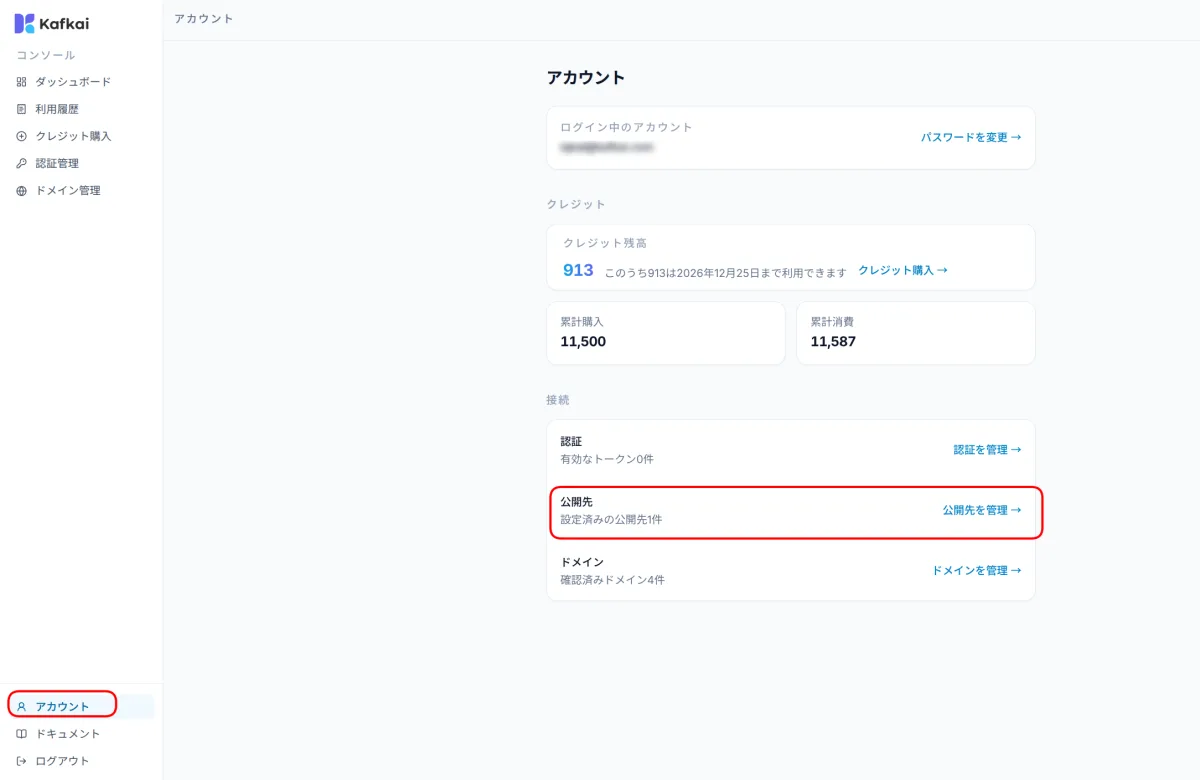
Task: Click the アカウント page heading
Action: tap(586, 78)
